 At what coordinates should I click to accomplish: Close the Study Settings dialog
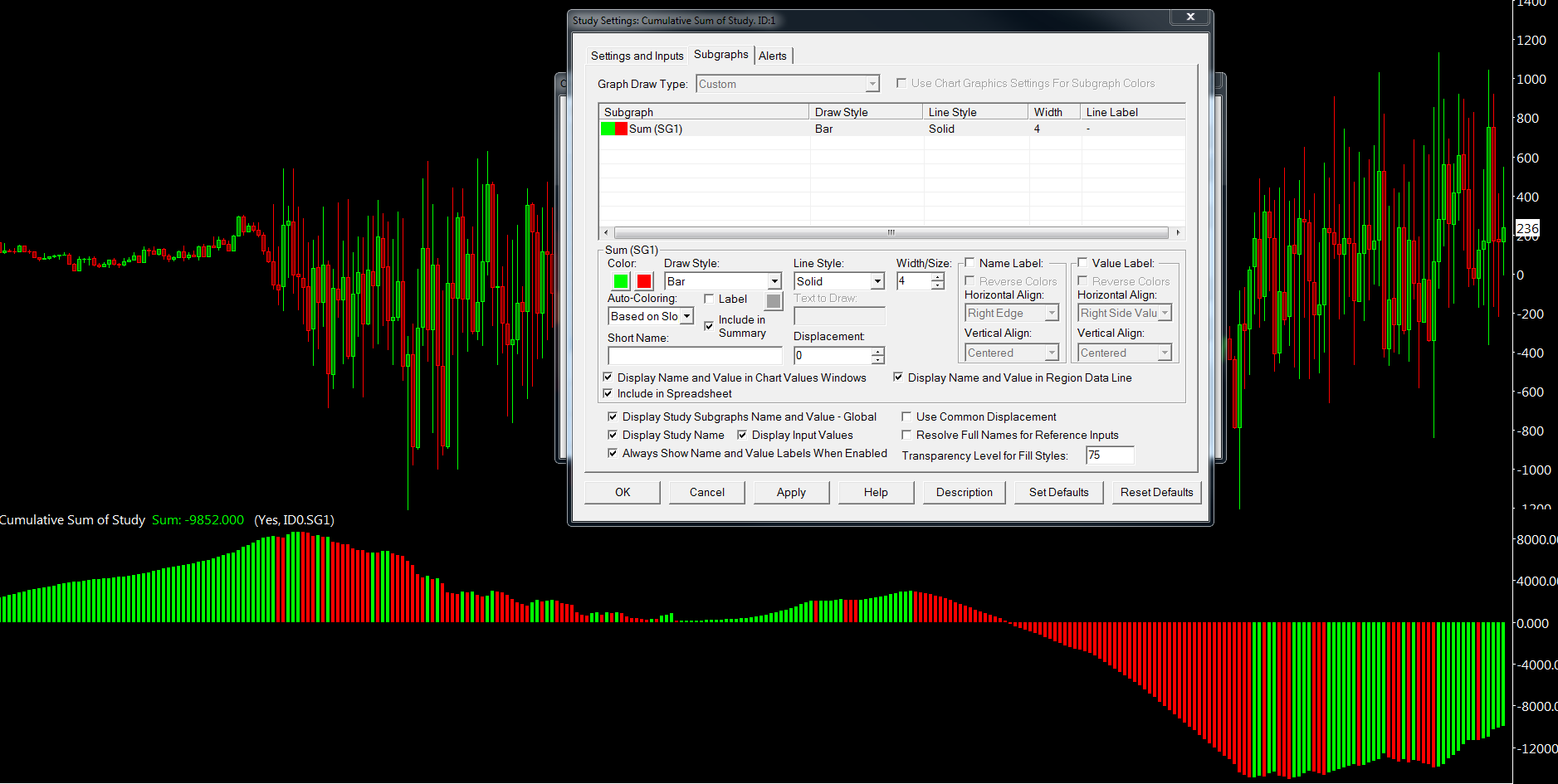(1189, 17)
